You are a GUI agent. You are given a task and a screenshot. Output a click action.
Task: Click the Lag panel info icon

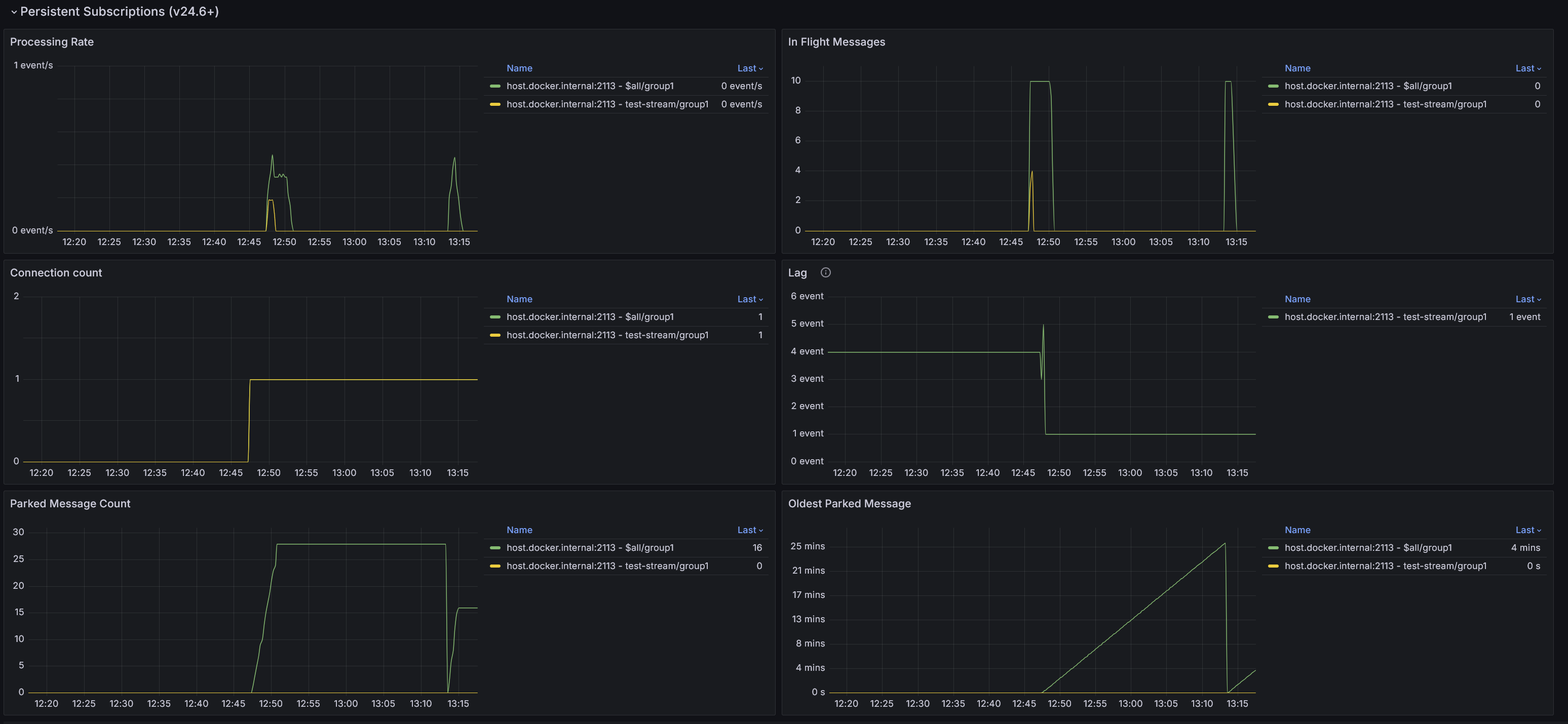[825, 272]
